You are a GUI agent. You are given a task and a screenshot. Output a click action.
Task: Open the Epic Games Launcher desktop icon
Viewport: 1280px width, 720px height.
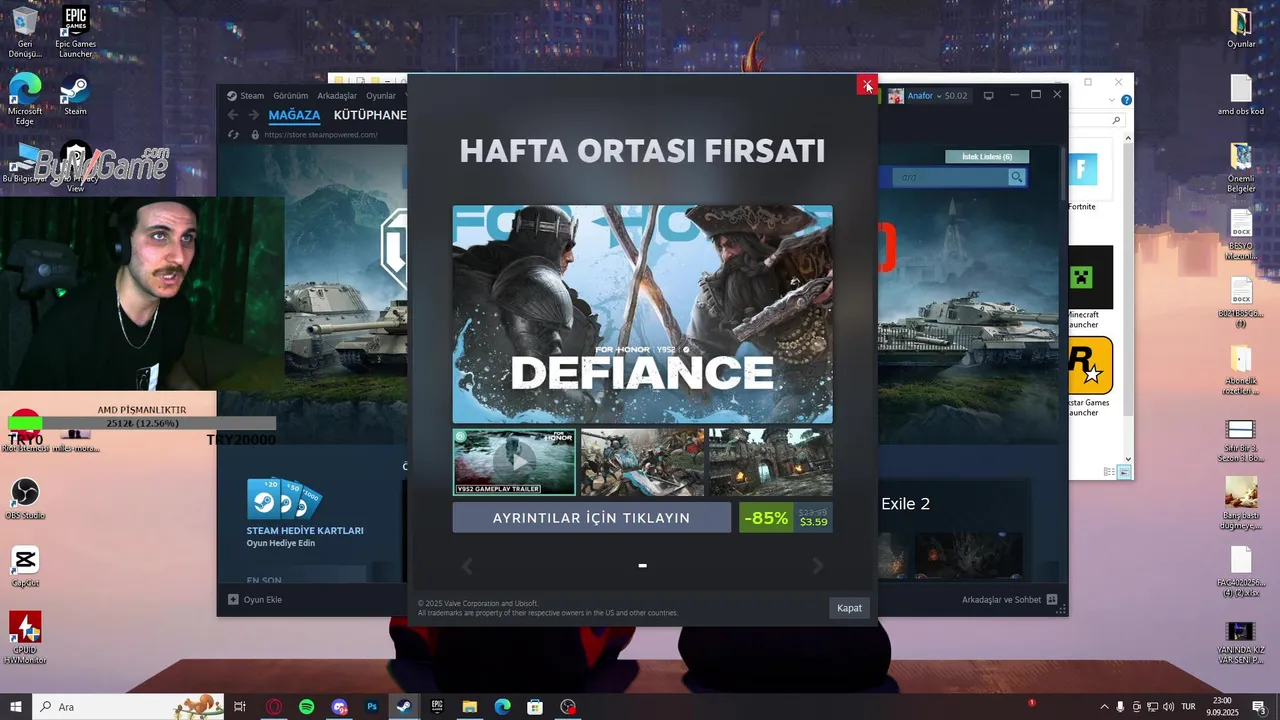tap(75, 31)
